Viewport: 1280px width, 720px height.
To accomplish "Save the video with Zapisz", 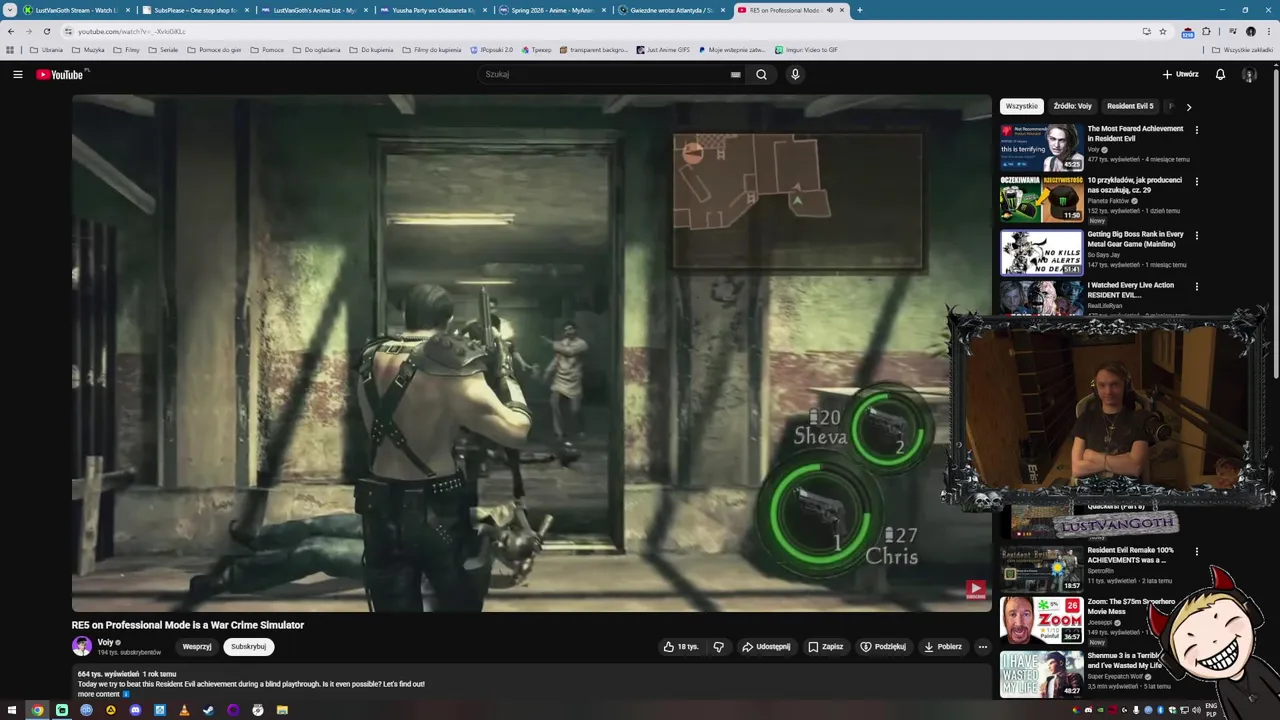I will pos(826,647).
